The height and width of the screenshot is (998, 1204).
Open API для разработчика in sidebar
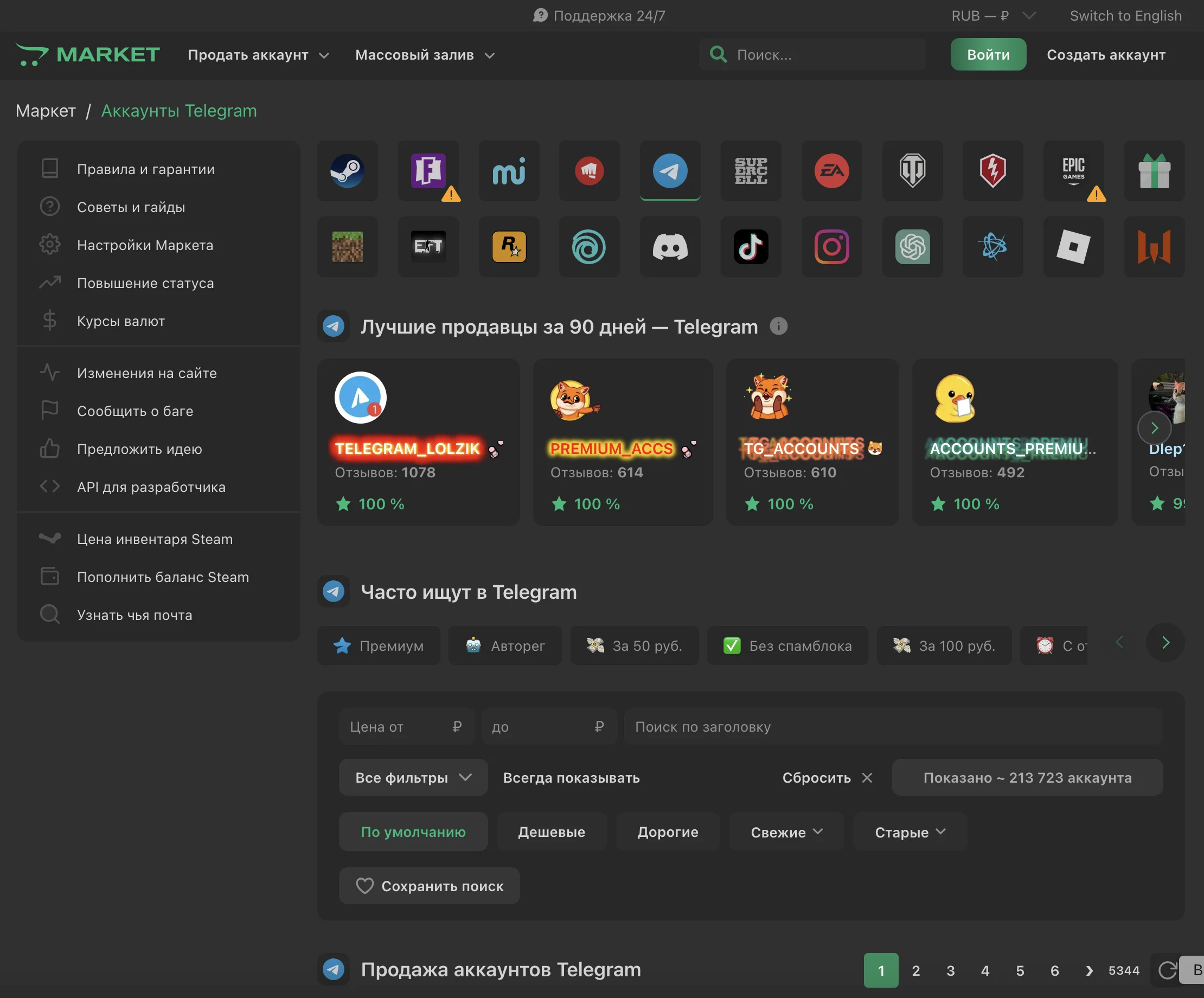click(158, 487)
